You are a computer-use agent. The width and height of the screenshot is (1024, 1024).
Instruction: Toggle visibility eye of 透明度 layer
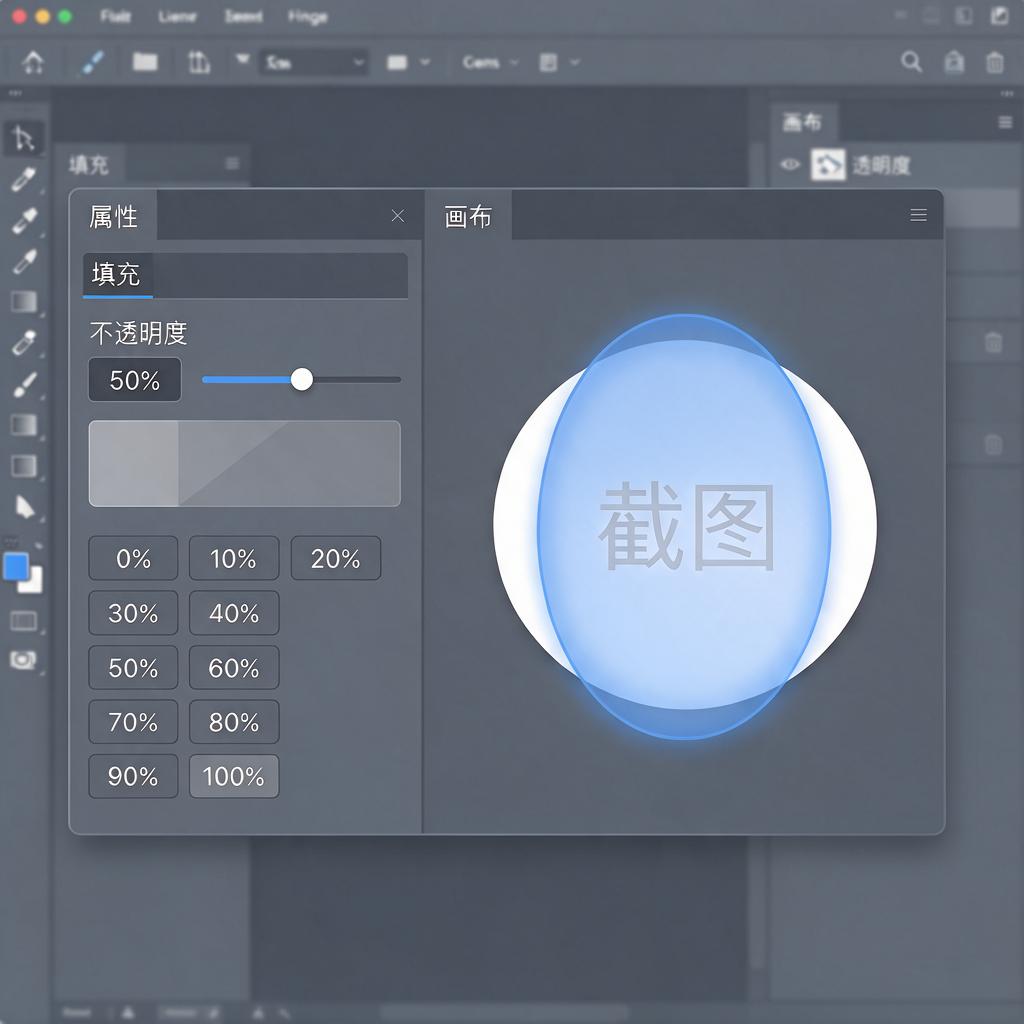point(790,164)
